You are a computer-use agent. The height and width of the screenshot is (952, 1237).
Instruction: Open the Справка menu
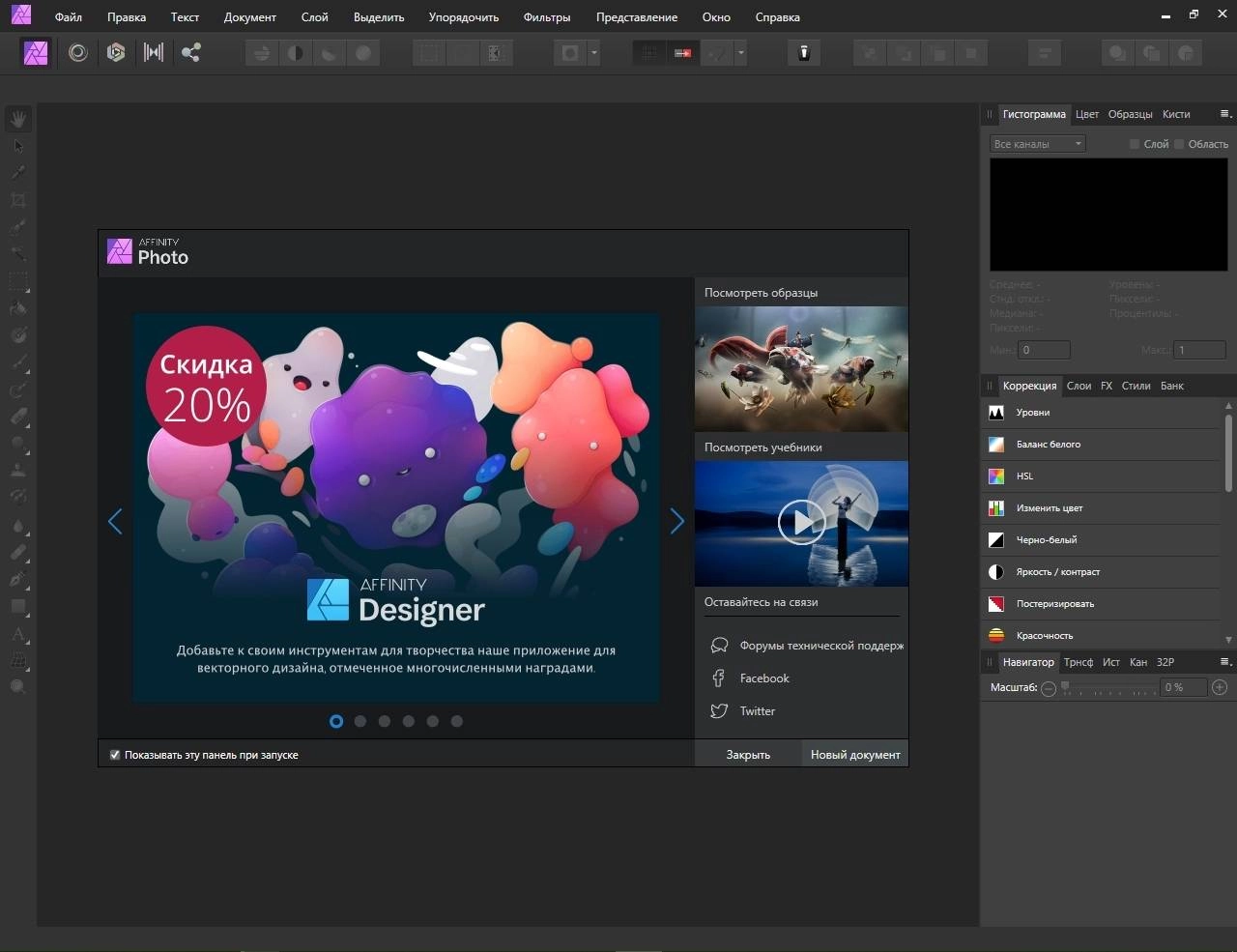tap(778, 17)
